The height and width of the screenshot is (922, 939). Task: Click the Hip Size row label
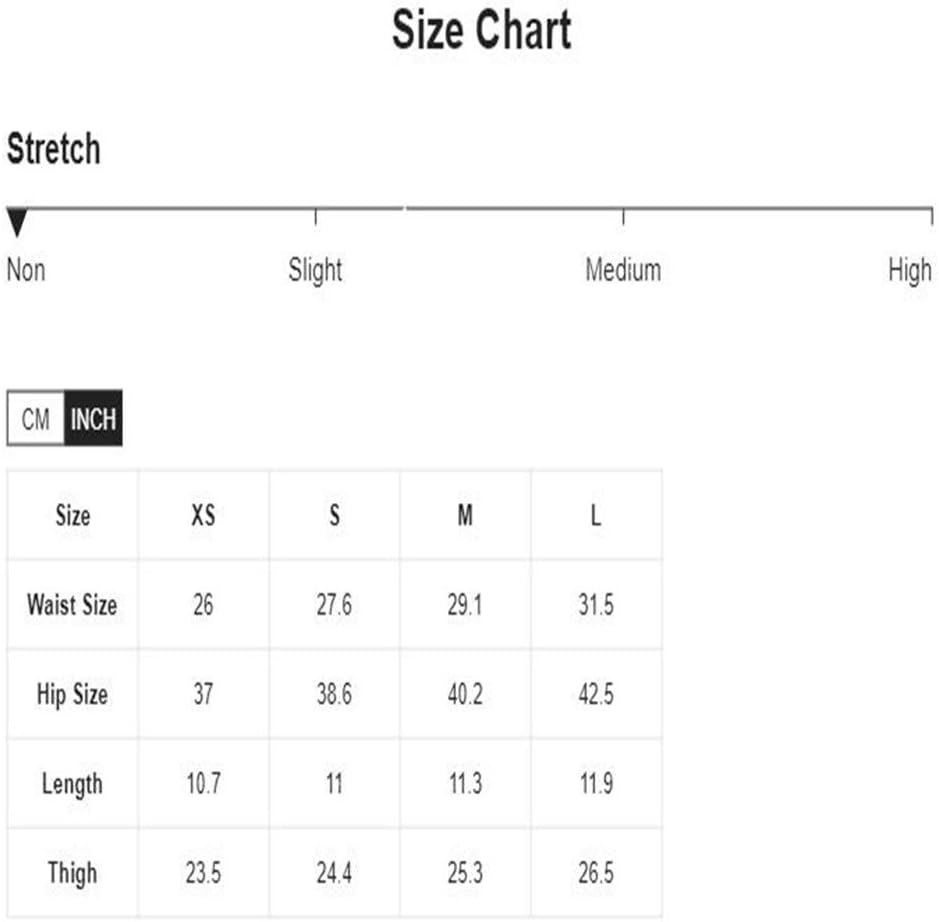point(72,694)
